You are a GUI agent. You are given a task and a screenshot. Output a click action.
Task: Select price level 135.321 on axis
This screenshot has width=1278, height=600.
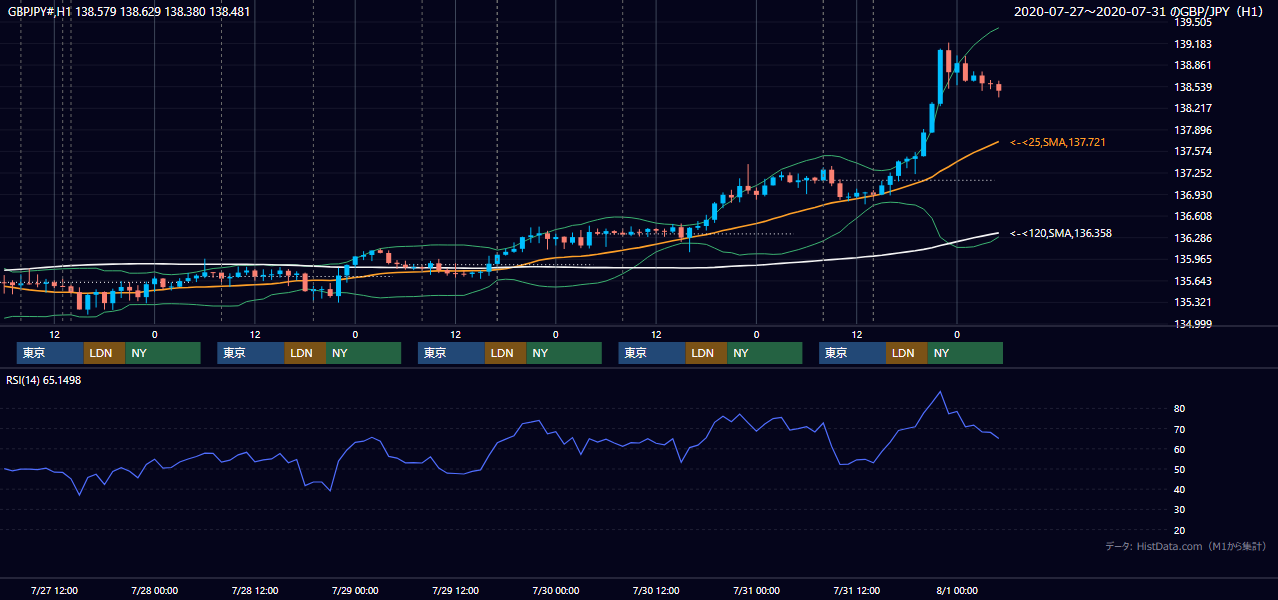pos(1193,302)
